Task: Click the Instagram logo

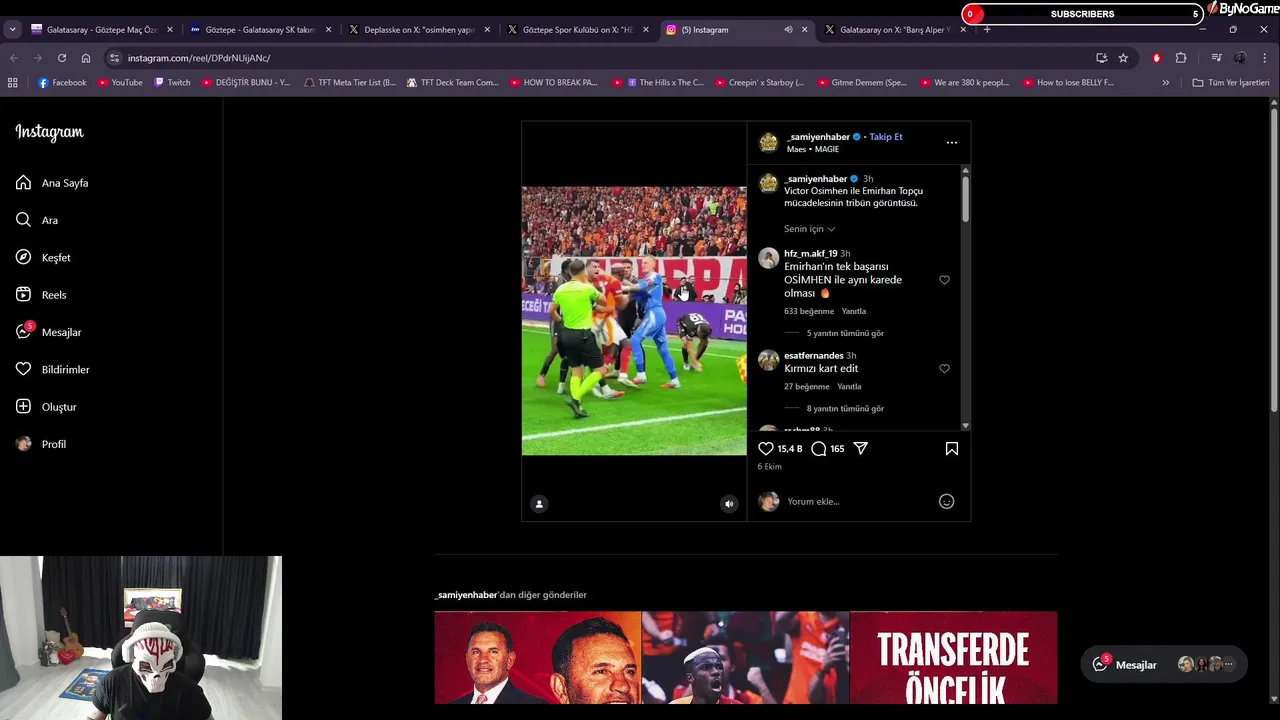Action: coord(49,132)
